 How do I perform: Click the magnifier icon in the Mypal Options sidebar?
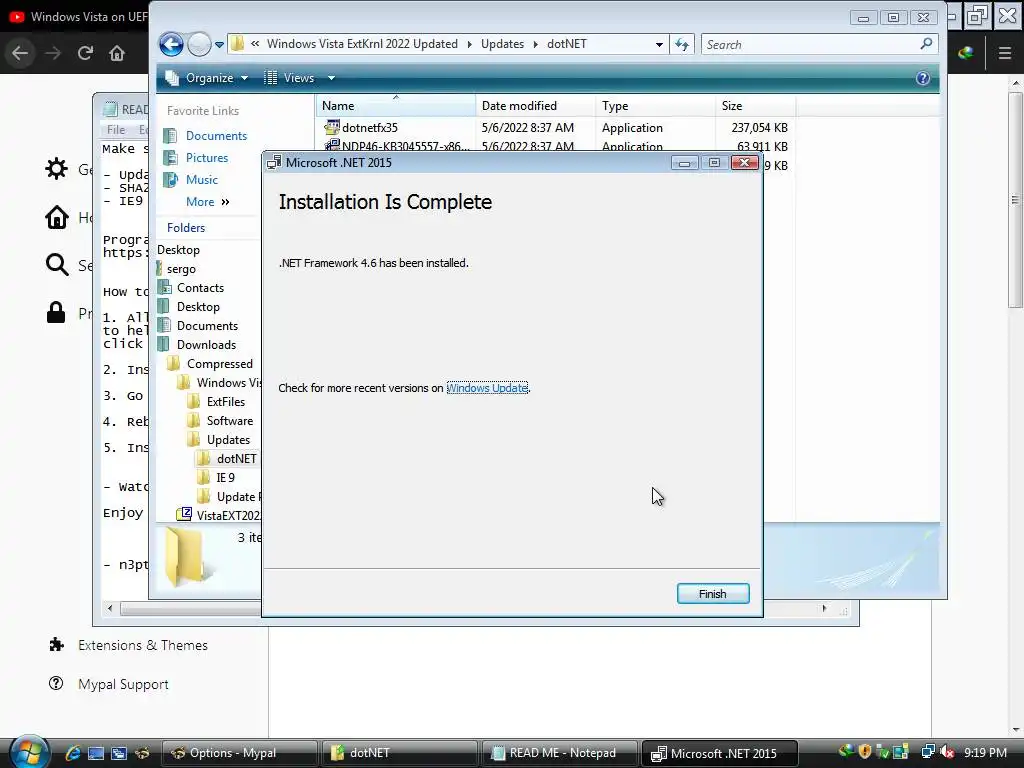(56, 264)
